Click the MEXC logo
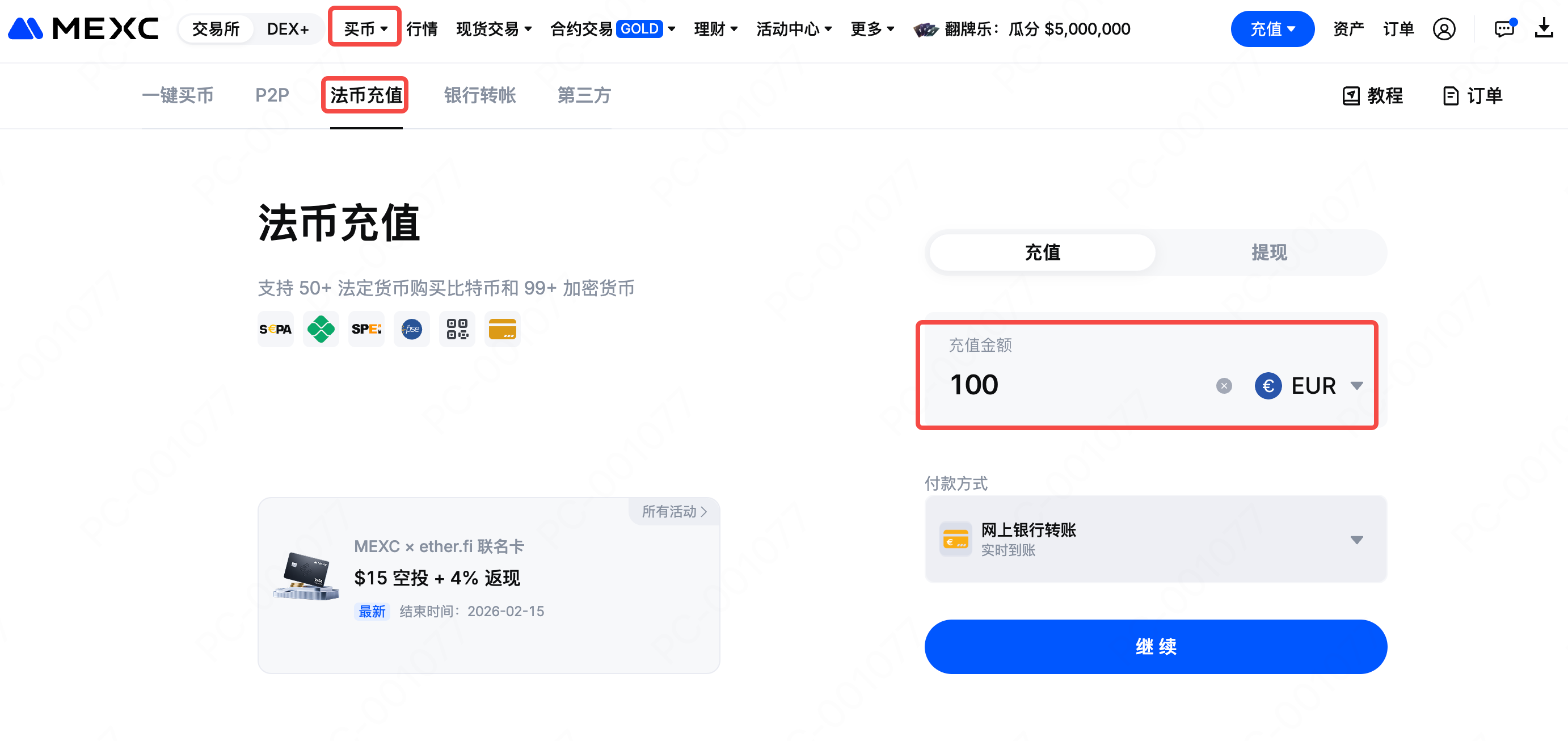The width and height of the screenshot is (1568, 741). tap(83, 28)
